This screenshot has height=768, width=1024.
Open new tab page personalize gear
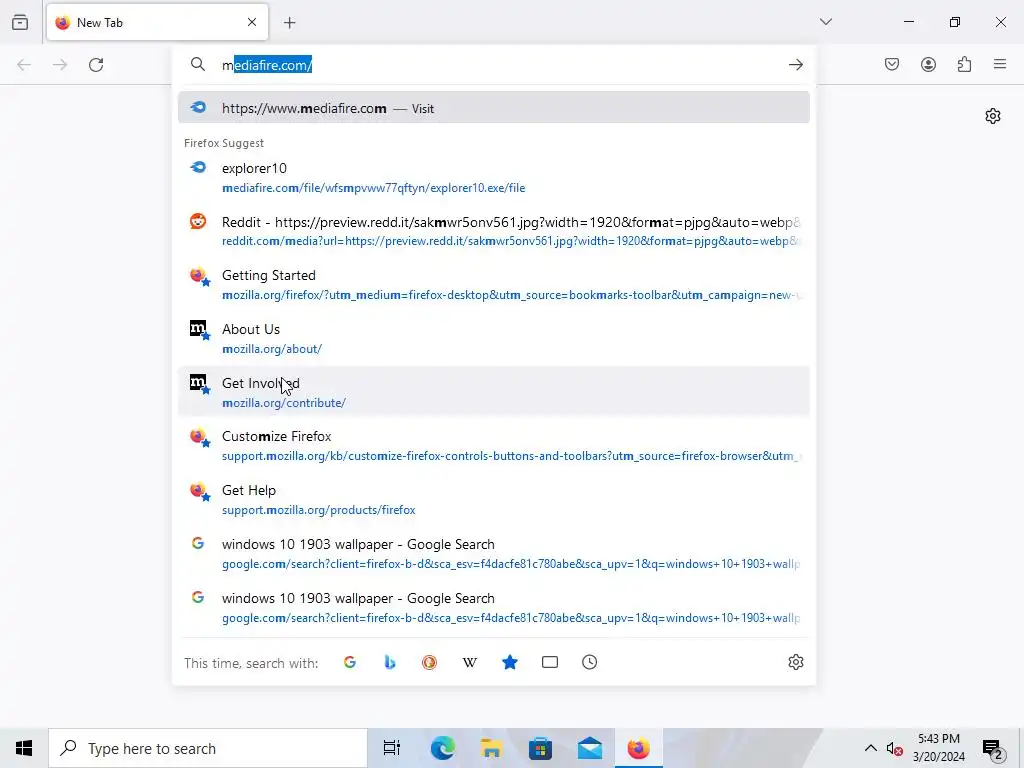coord(993,116)
